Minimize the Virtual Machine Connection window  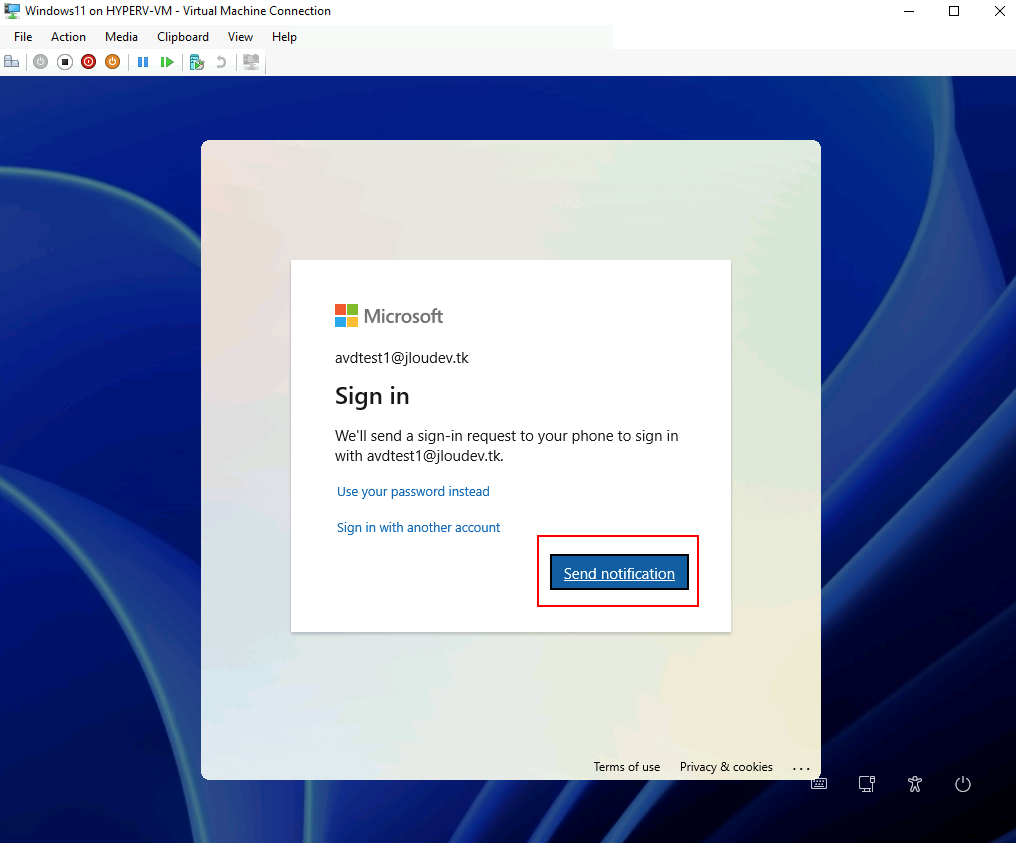point(909,11)
